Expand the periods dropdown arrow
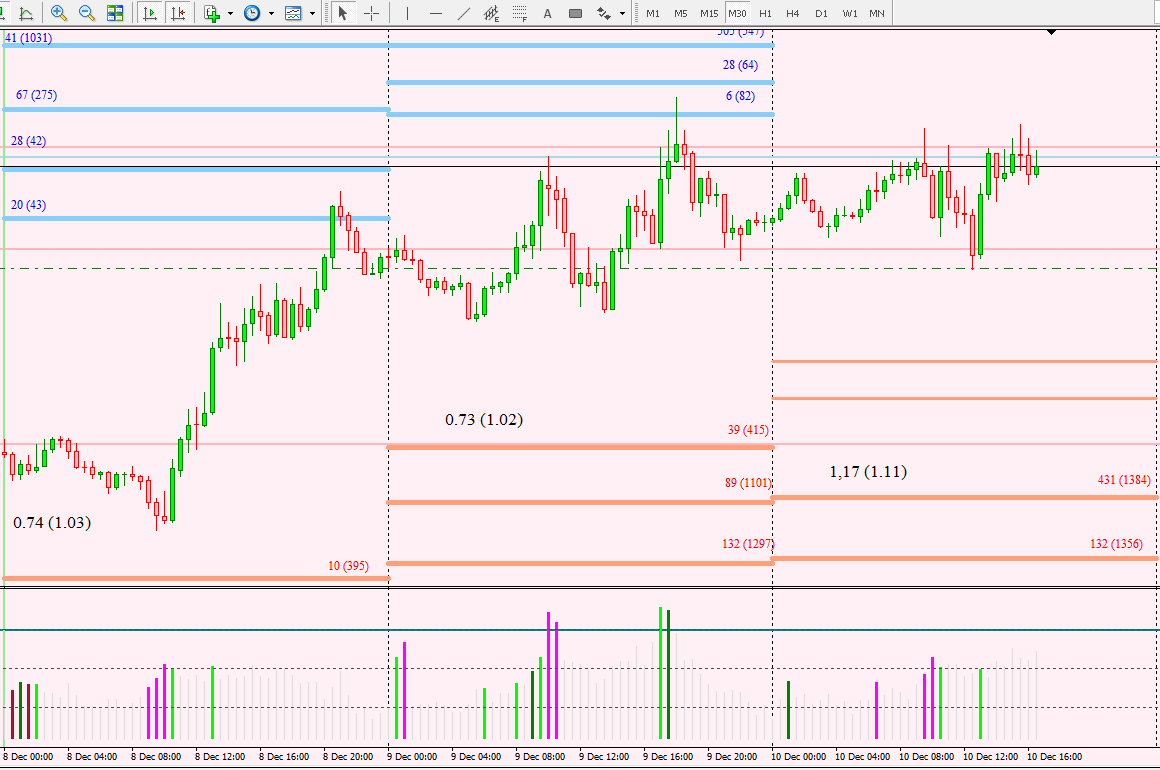This screenshot has width=1160, height=770. coord(271,13)
